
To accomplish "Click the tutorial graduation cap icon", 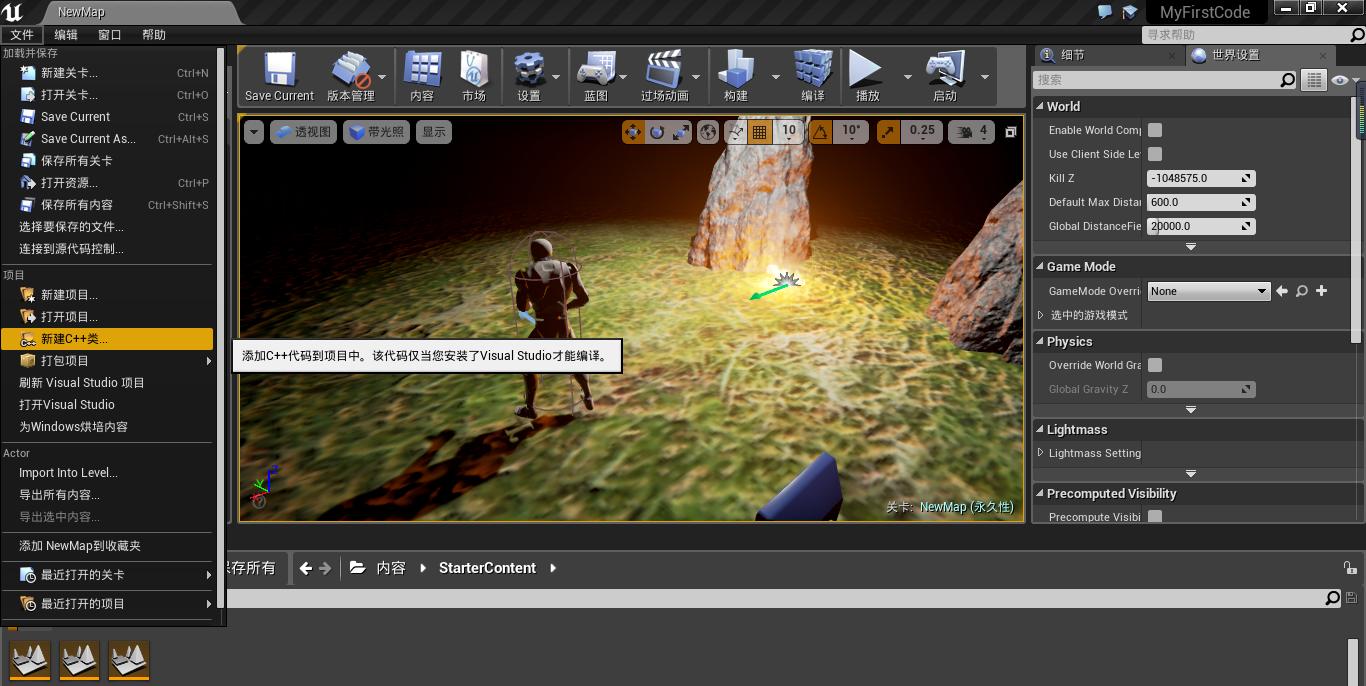I will pyautogui.click(x=1130, y=12).
